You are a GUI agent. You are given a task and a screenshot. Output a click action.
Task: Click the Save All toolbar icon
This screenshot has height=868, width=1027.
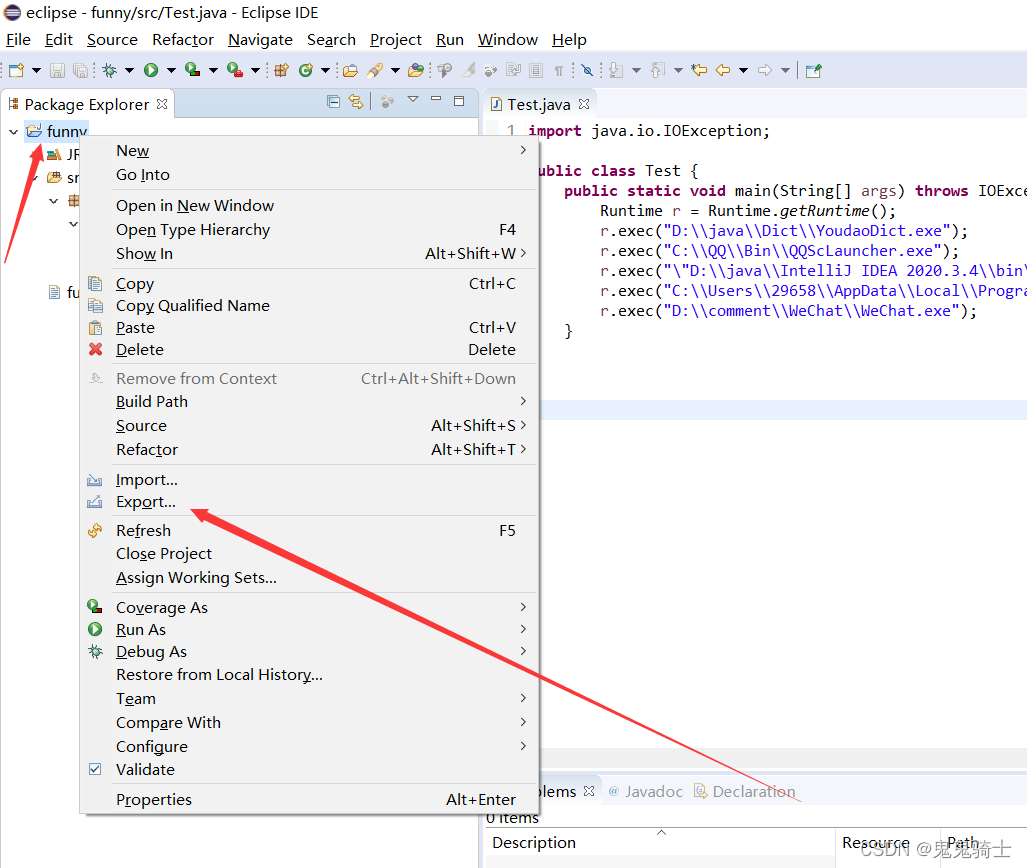pos(80,70)
